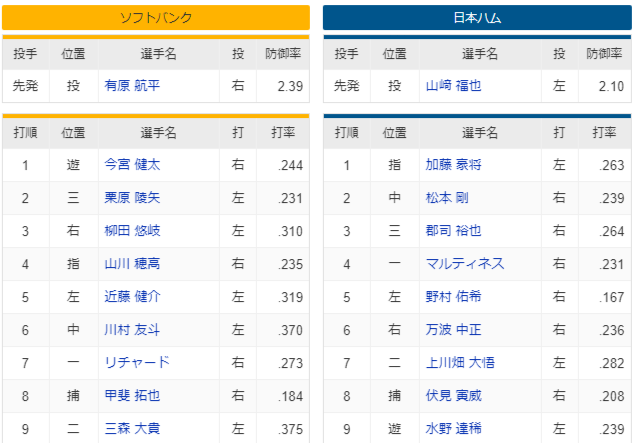This screenshot has height=443, width=640.
Task: Select position 捕 in 伏見 寅威 row
Action: coord(395,396)
